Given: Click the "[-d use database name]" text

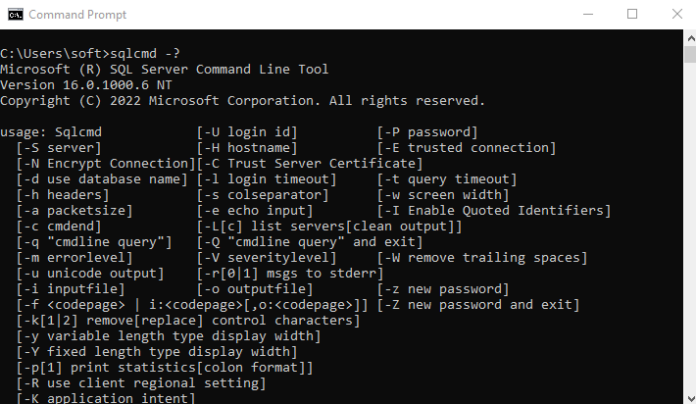Looking at the screenshot, I should click(102, 179).
